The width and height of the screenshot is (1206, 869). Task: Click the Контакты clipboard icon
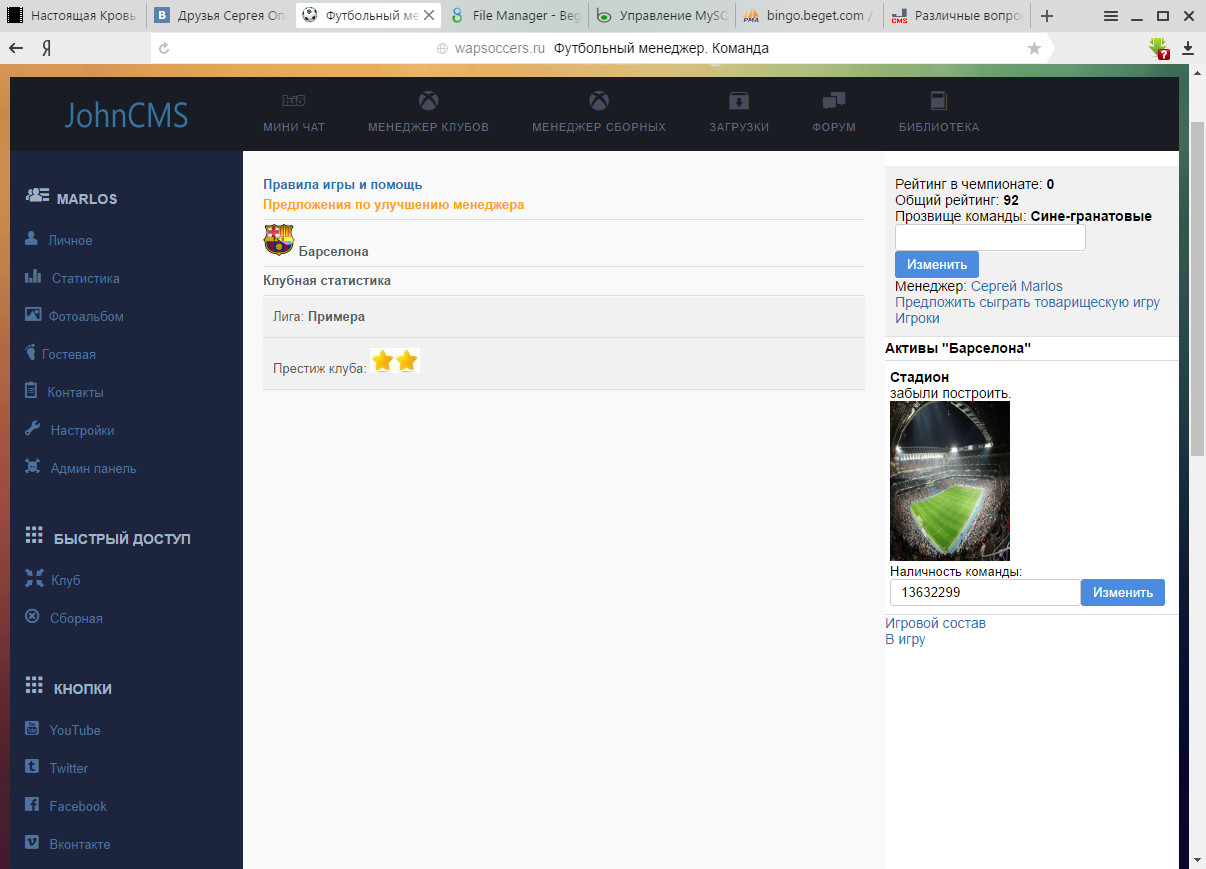[x=31, y=391]
